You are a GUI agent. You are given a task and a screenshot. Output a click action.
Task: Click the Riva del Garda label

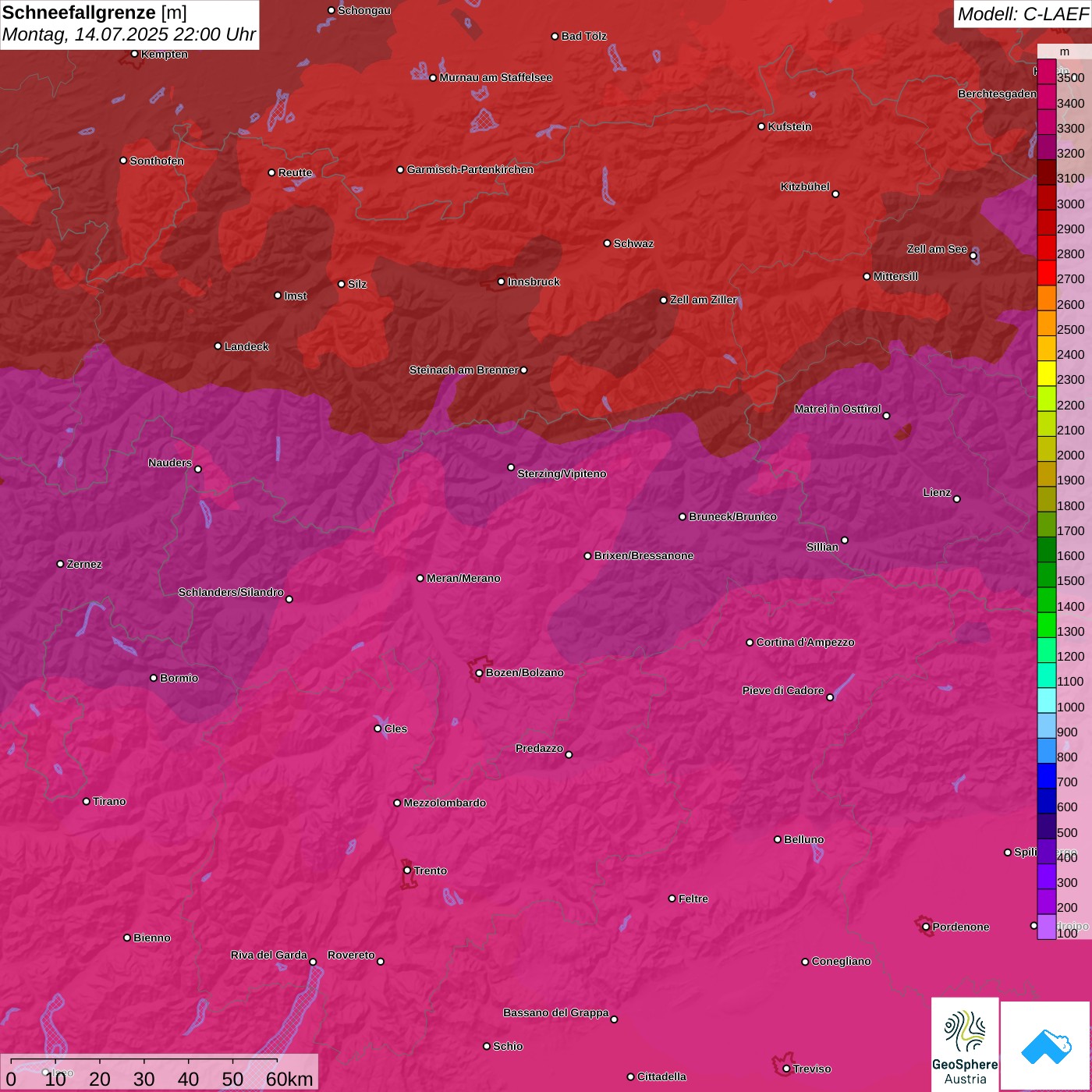click(269, 955)
